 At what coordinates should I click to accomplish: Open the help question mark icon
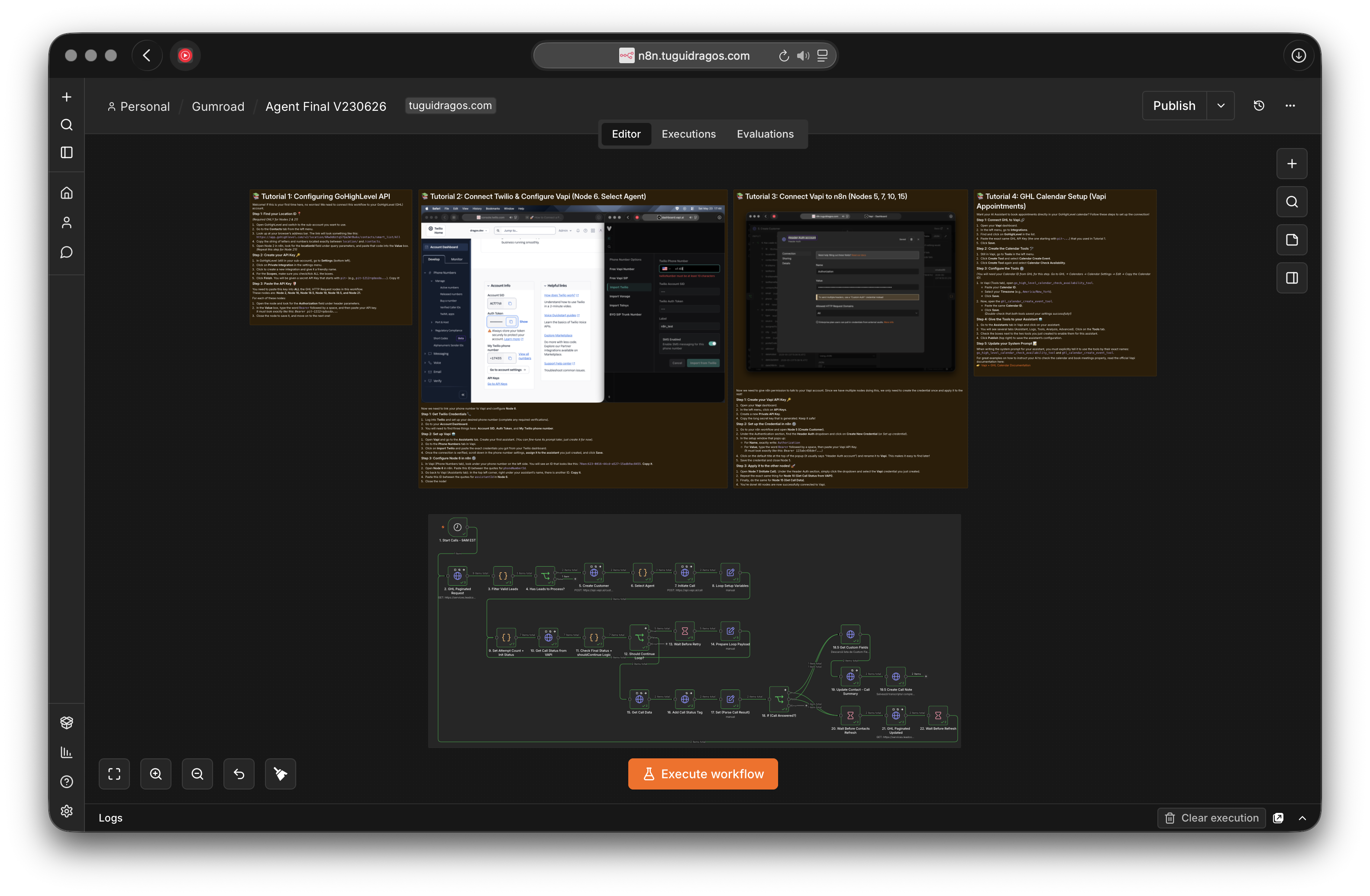[67, 781]
